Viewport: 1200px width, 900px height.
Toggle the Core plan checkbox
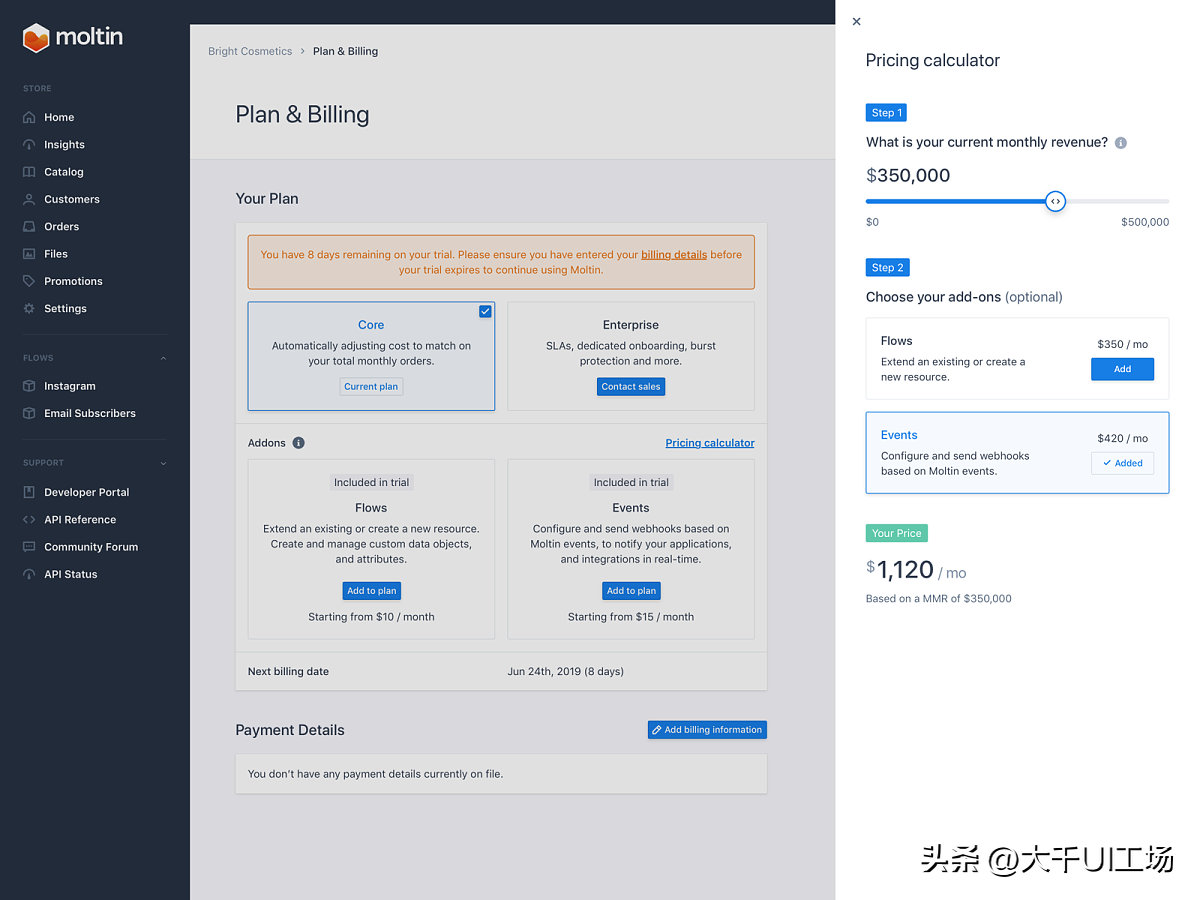click(485, 312)
